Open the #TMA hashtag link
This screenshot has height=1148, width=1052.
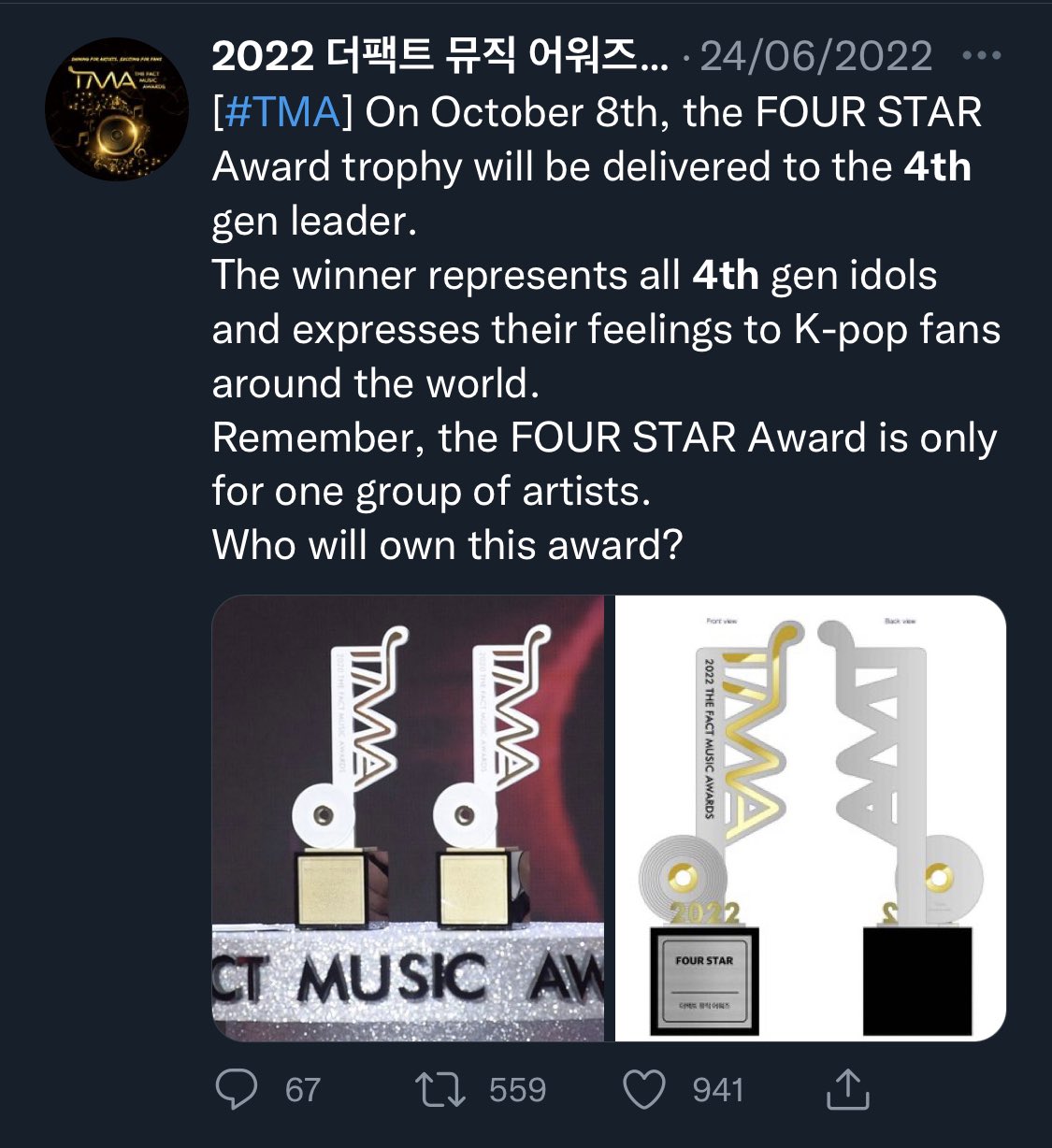point(283,112)
